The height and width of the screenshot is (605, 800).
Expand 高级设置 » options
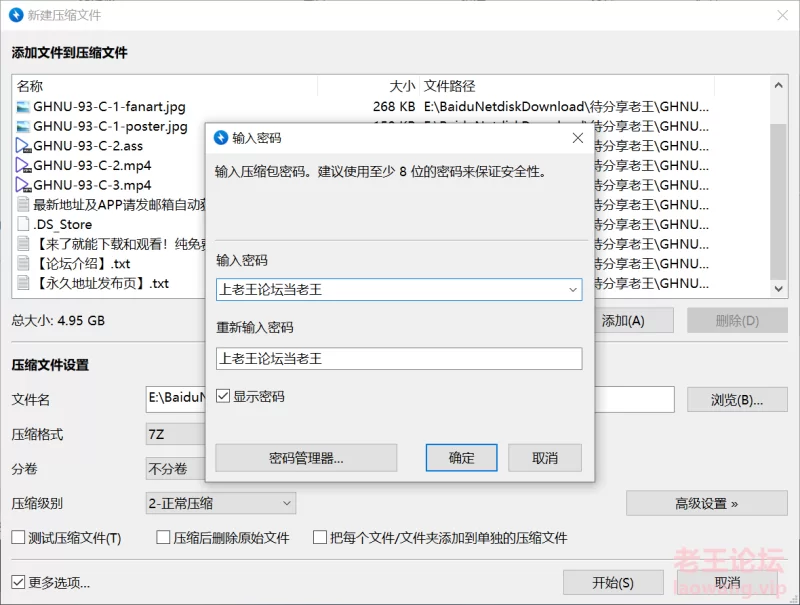click(x=707, y=503)
